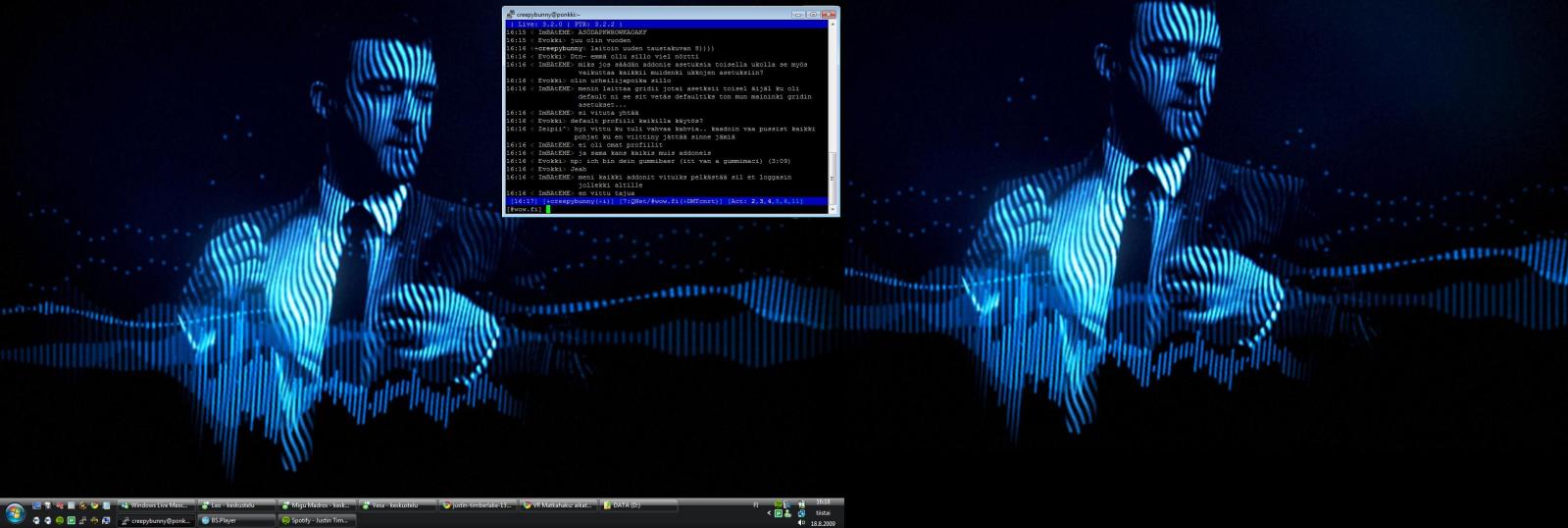This screenshot has width=1568, height=528.
Task: Switch to VR Matkahaku Chrome window
Action: (x=558, y=505)
